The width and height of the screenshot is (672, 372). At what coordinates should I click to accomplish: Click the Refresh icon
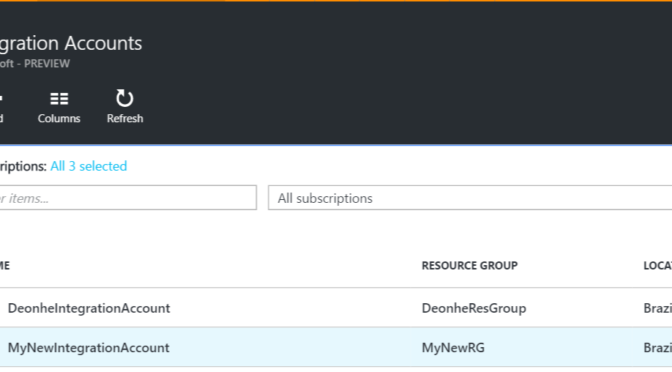[125, 98]
